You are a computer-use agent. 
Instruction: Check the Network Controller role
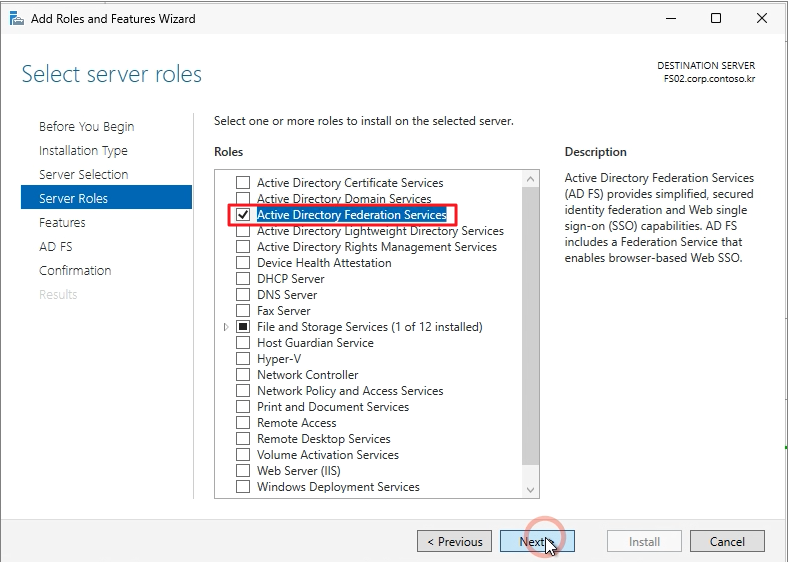[243, 375]
